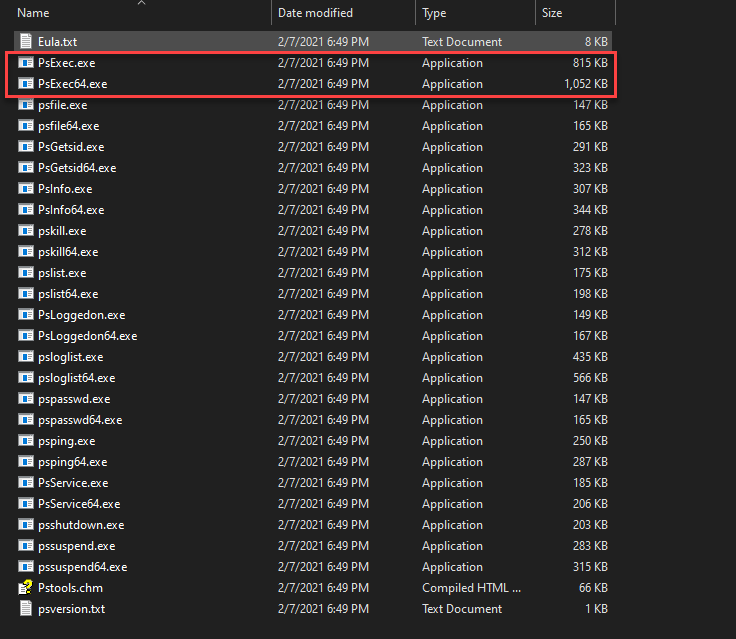The width and height of the screenshot is (736, 639).
Task: Click the psloglist64.exe application icon
Action: (x=26, y=377)
